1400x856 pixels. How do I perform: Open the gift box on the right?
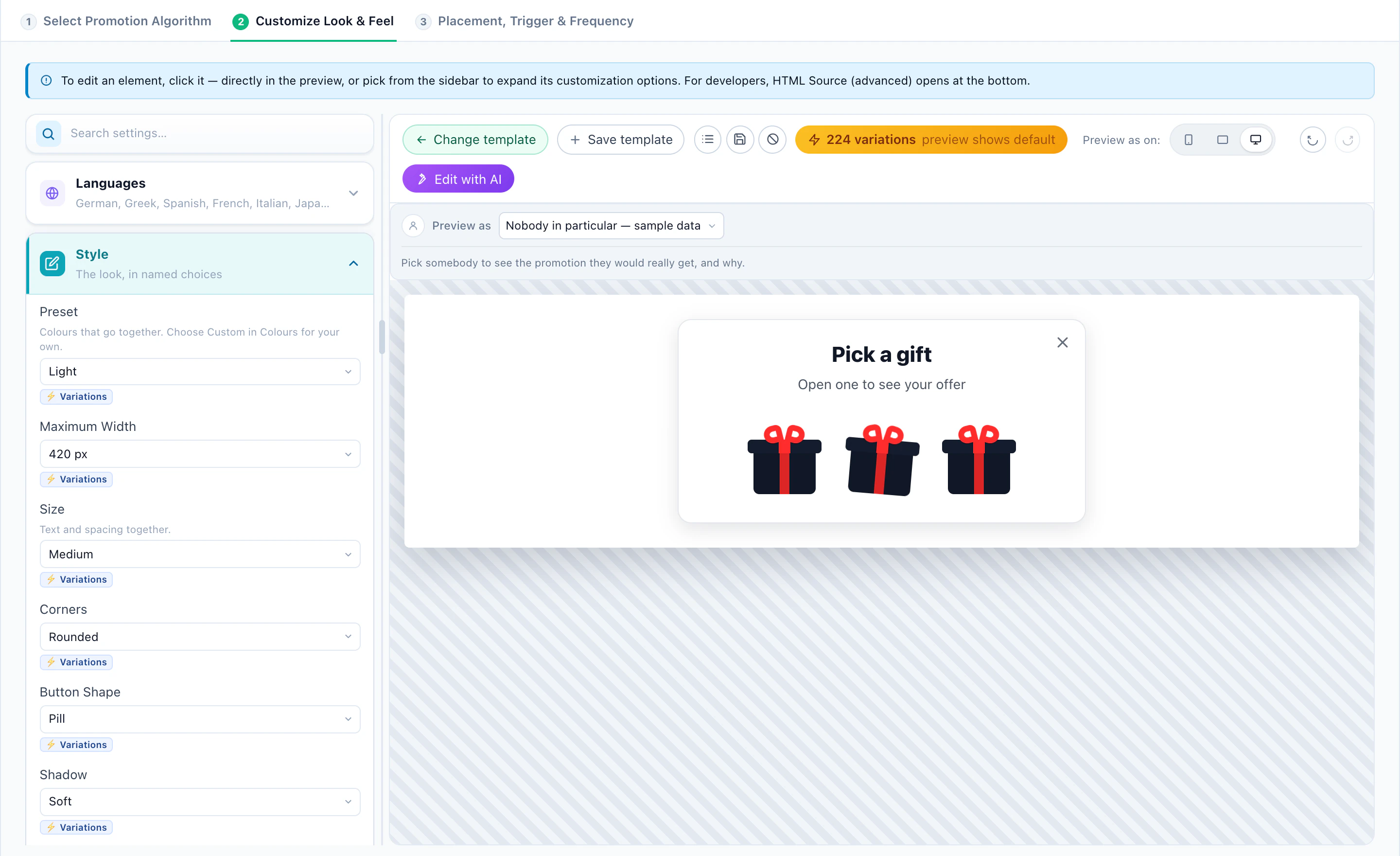click(979, 460)
